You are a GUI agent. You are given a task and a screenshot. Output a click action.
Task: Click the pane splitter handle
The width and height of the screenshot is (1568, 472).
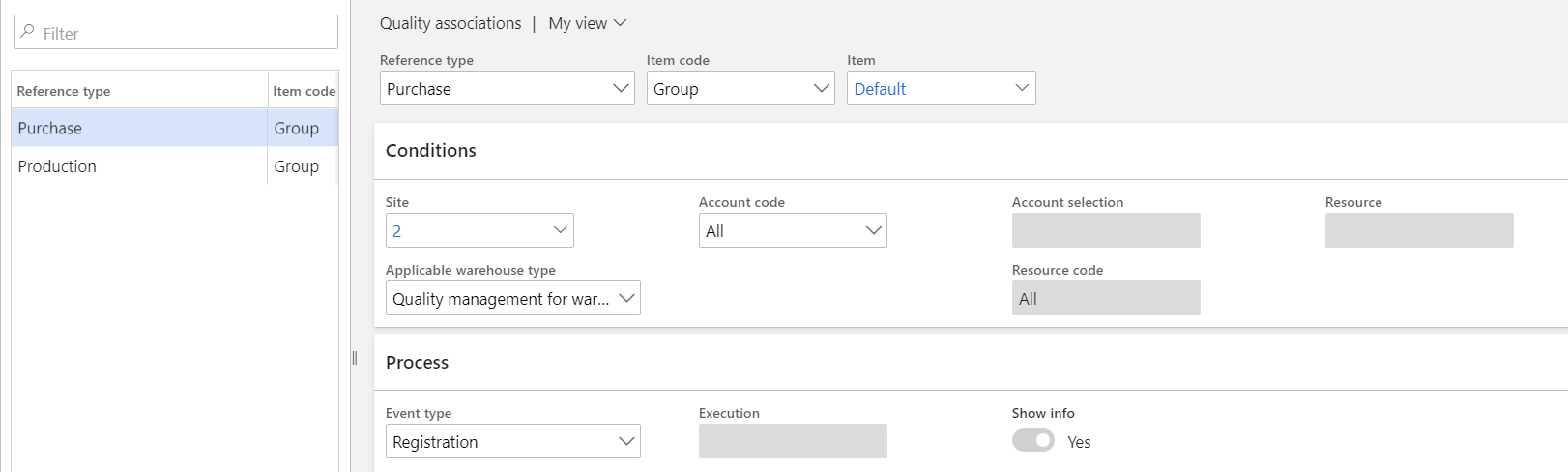click(x=355, y=358)
